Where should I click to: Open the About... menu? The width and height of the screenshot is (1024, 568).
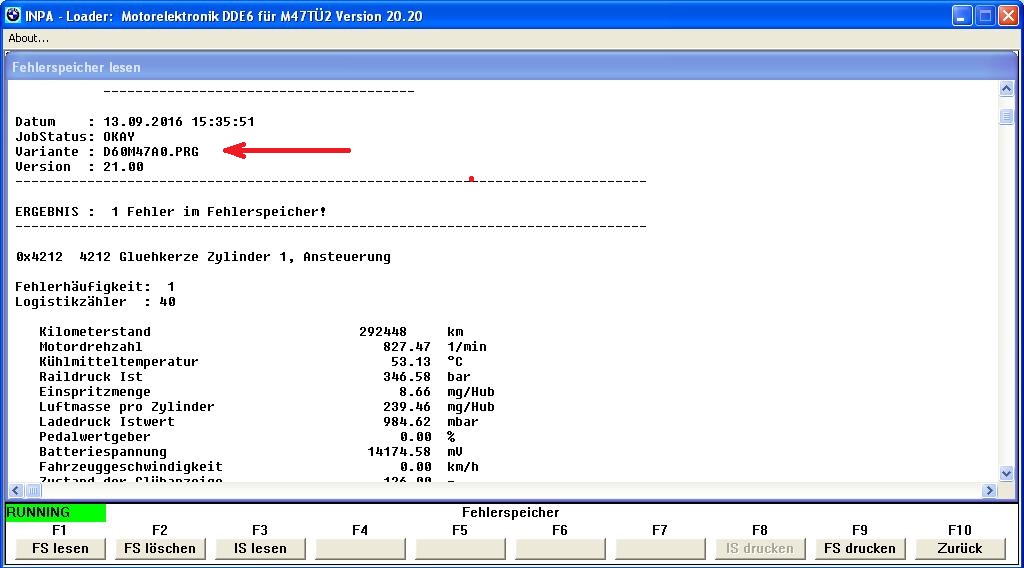click(x=29, y=38)
